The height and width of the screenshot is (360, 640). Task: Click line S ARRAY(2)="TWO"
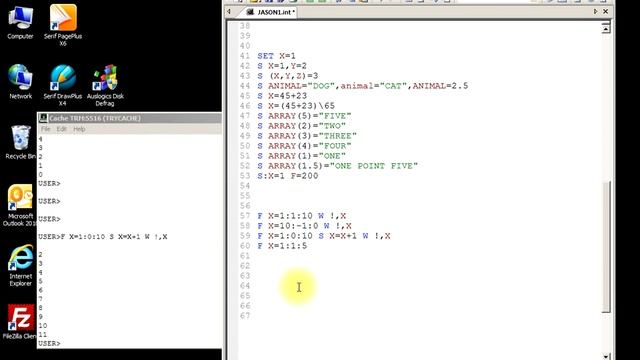(302, 126)
